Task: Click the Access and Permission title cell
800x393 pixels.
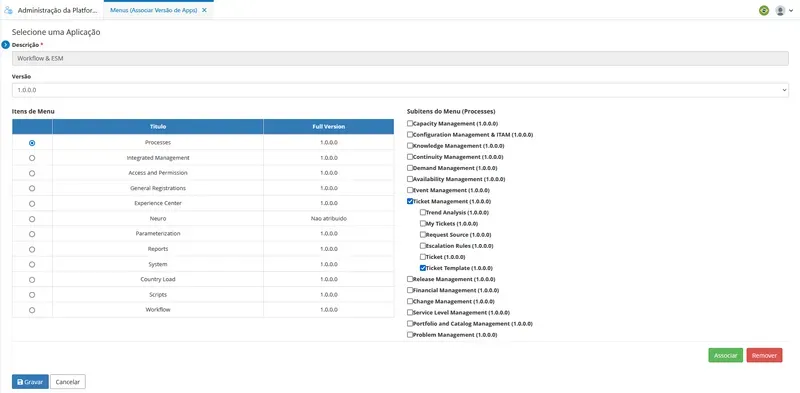Action: pos(158,173)
